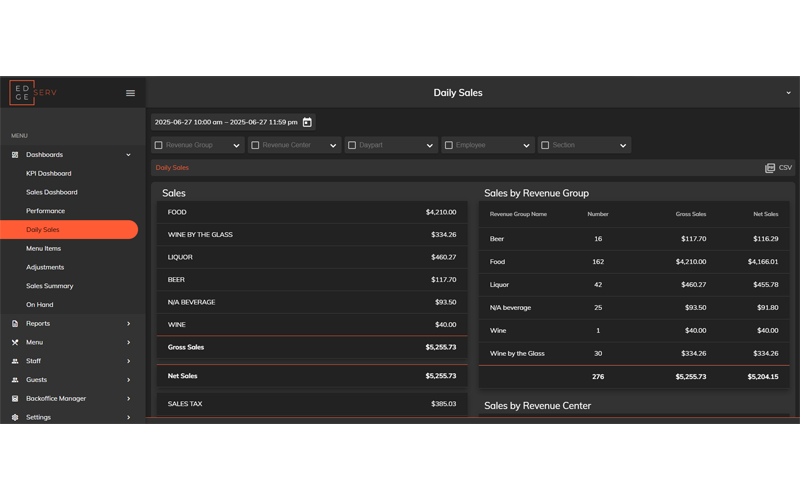Tick the Daypart filter checkbox
Viewport: 800px width, 500px height.
(x=352, y=145)
